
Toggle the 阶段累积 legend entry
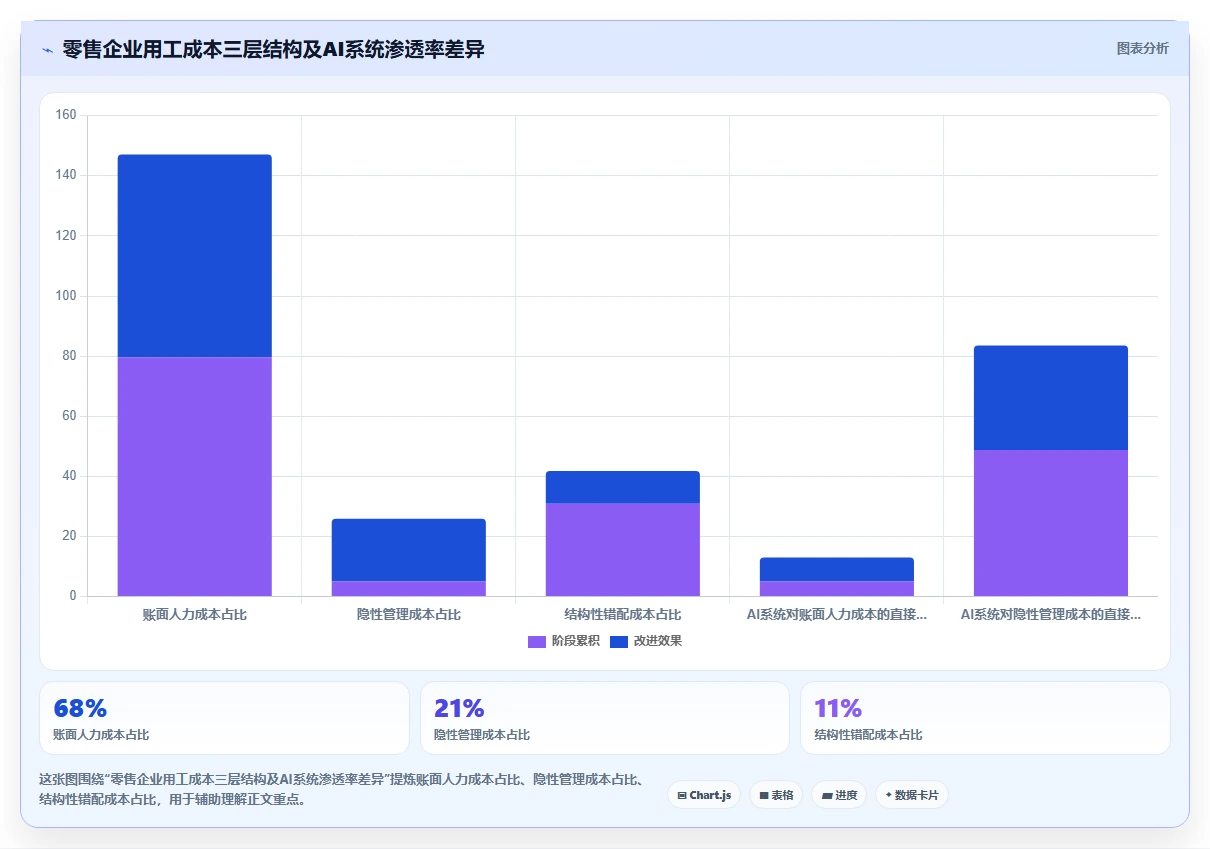point(564,641)
